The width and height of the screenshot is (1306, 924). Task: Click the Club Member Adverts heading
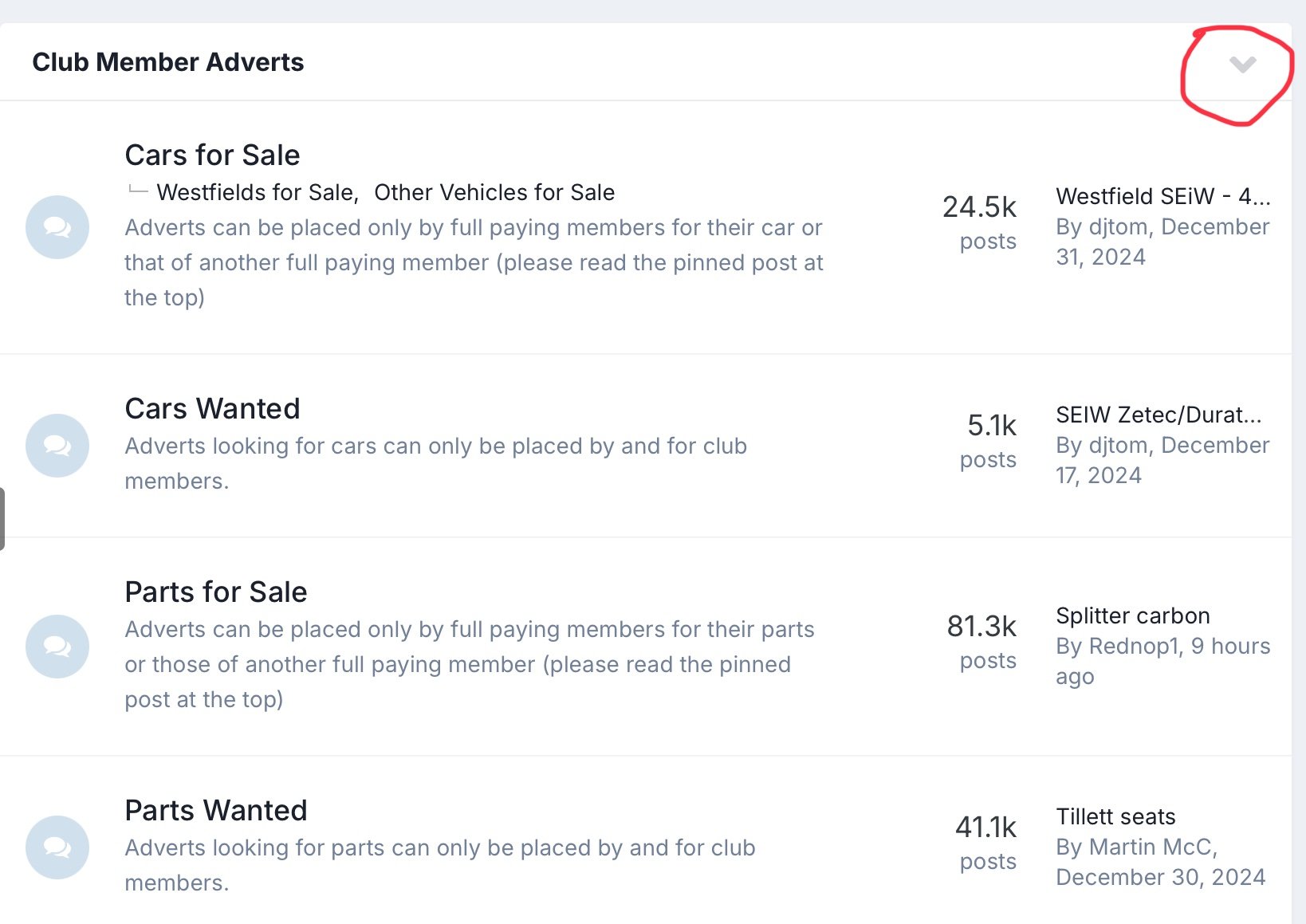168,62
